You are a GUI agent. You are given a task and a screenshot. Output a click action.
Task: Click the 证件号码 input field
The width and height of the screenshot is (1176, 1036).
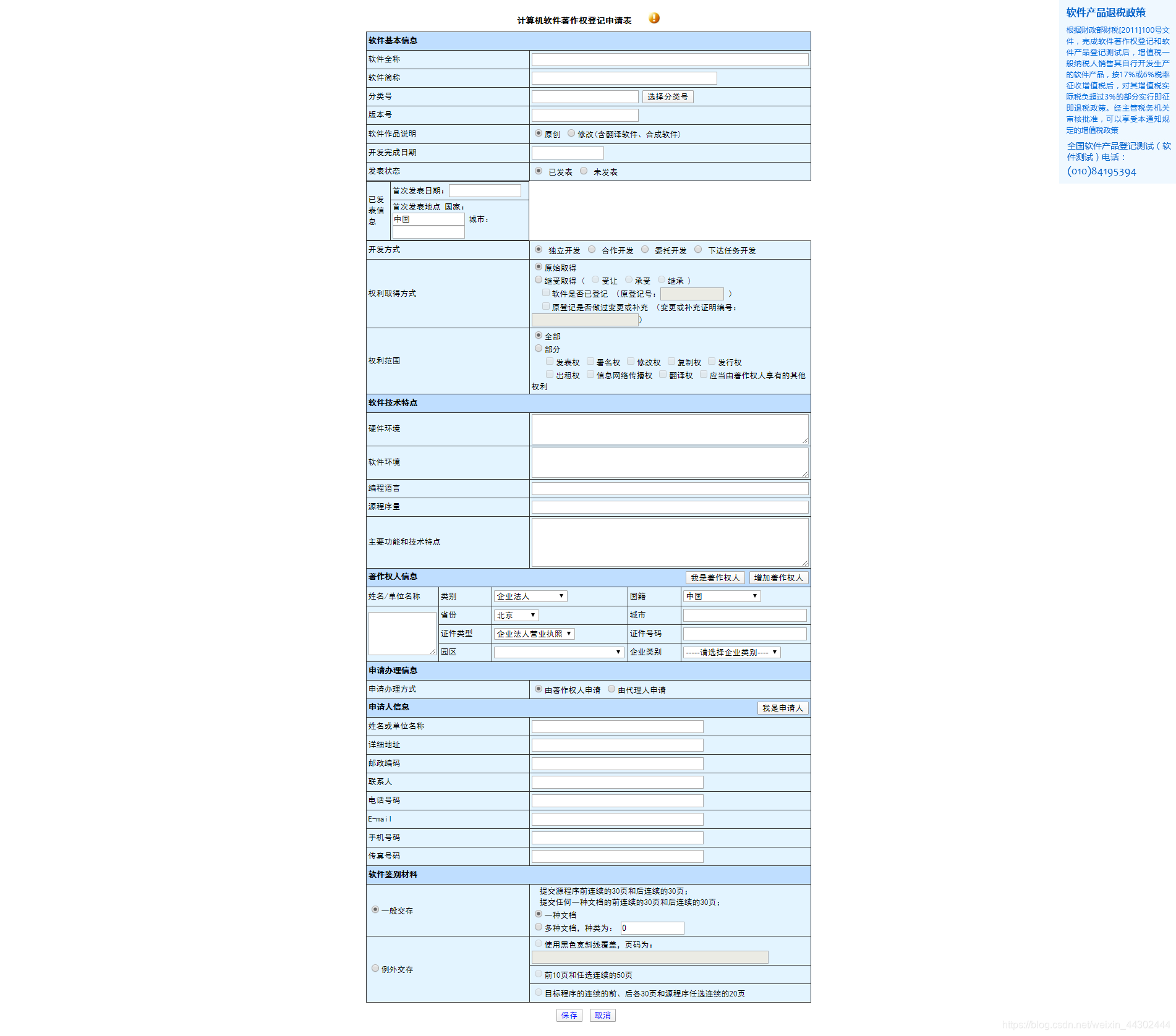tap(745, 634)
